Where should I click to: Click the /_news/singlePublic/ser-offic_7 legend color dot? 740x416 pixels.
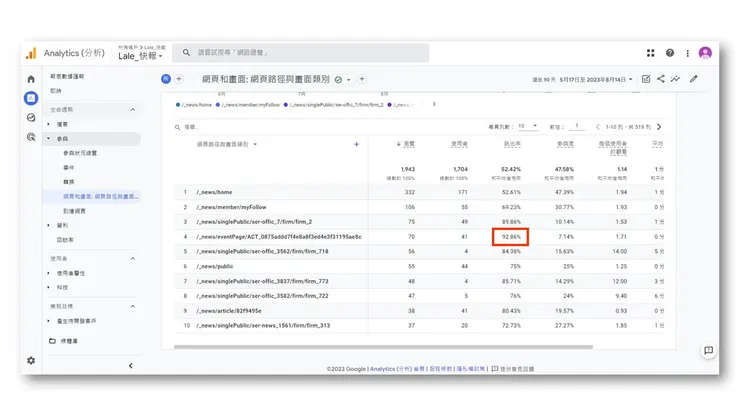(x=286, y=105)
